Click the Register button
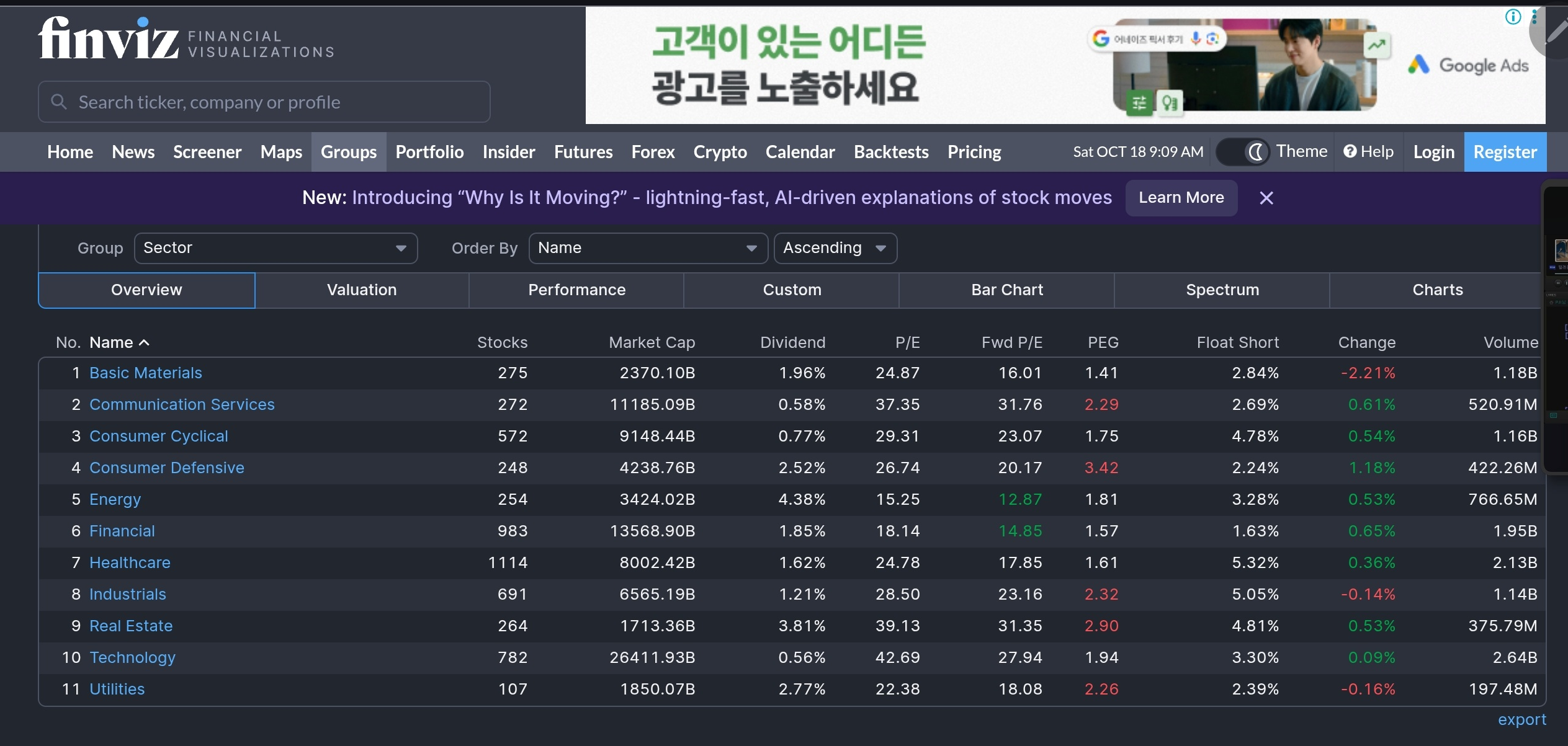Screen dimensions: 1568x746 (1505, 152)
